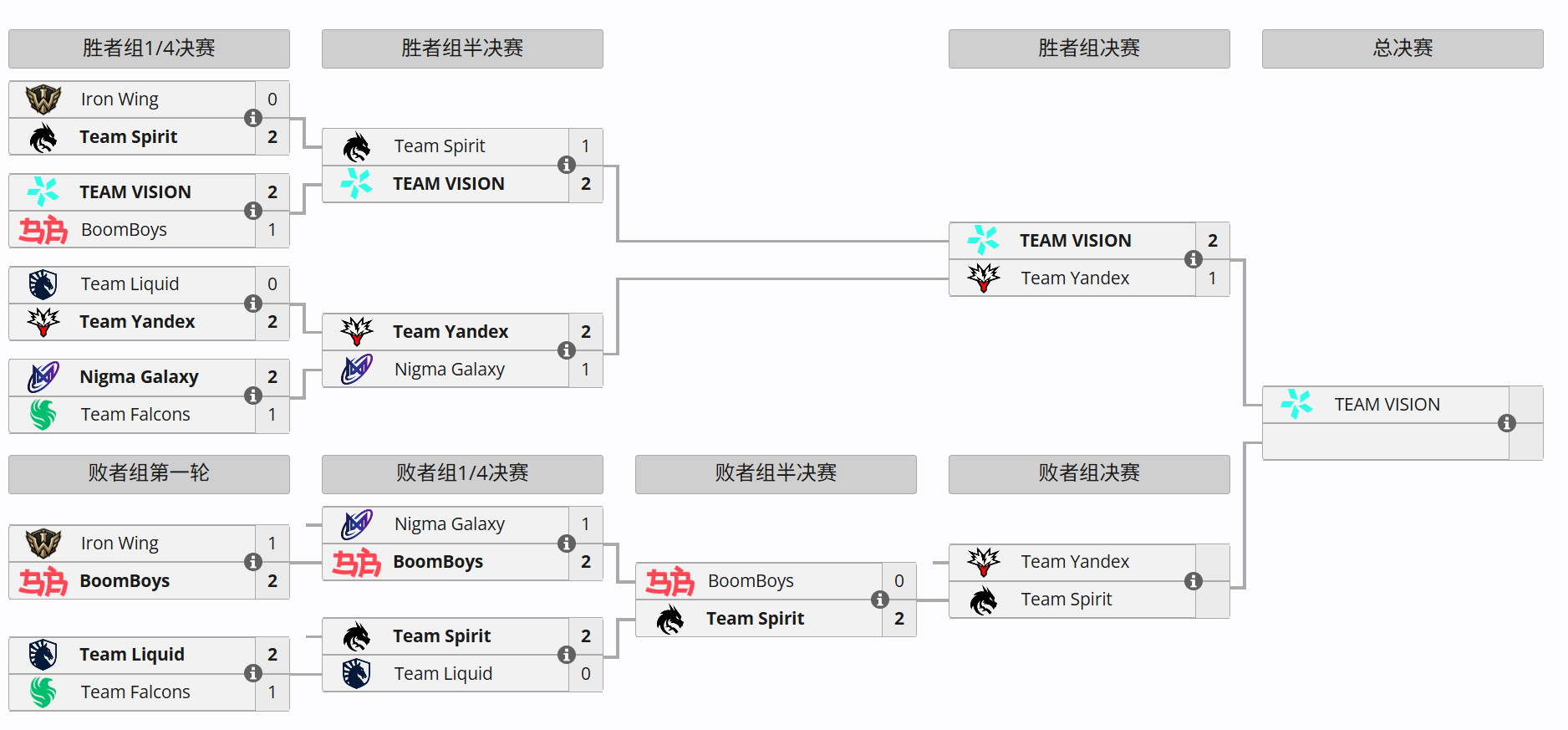The image size is (1568, 730).
Task: Show info for upper final Team Vision vs Team Yandex
Action: (x=1193, y=259)
